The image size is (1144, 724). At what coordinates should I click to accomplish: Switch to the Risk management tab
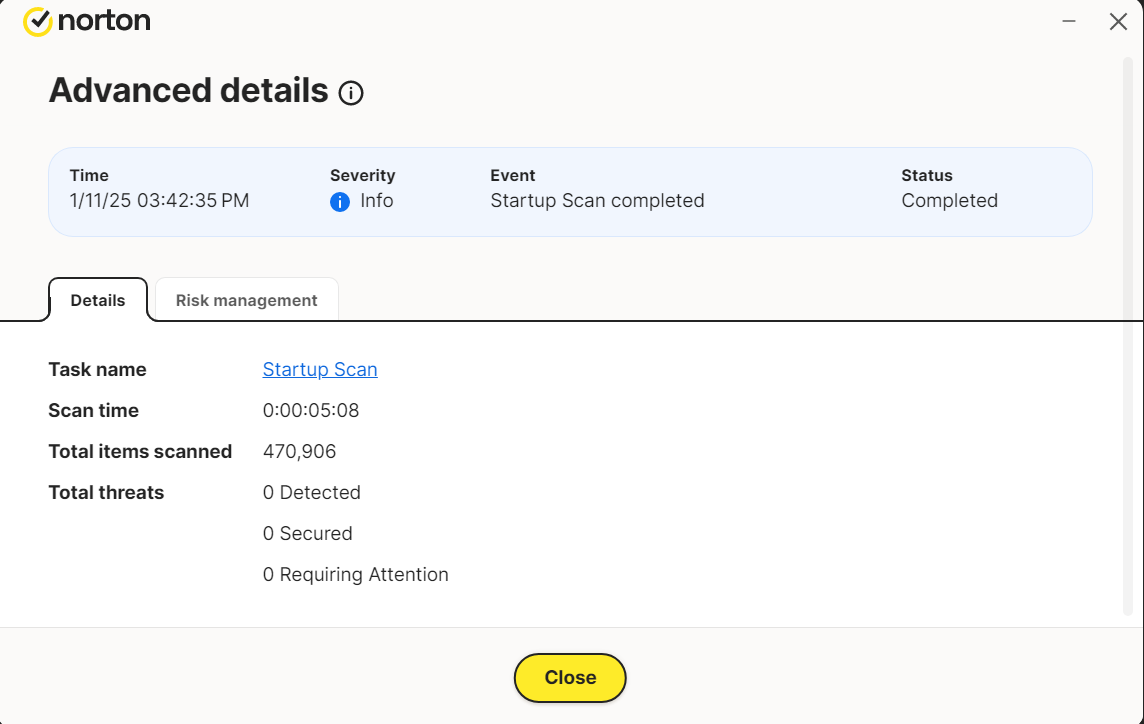(246, 300)
